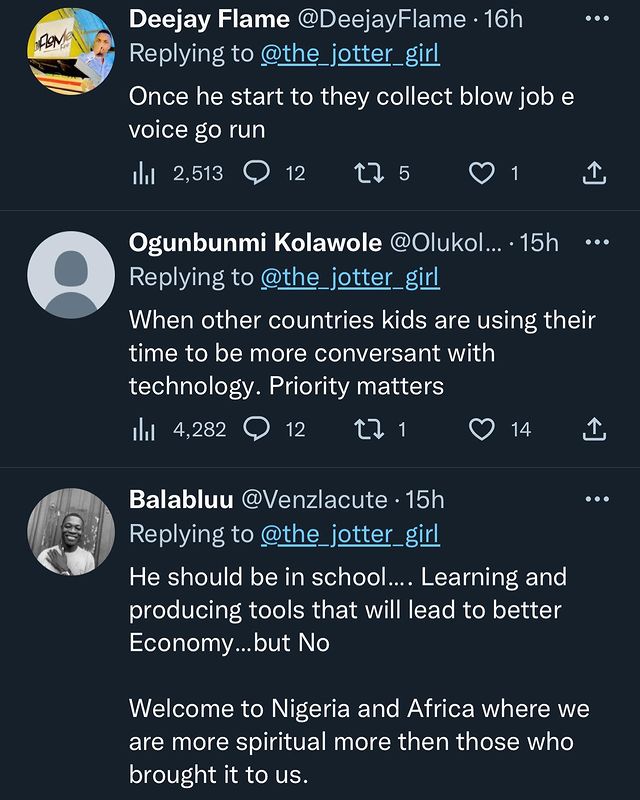Open Deejay Flame's profile picture
Screen dimensions: 640x800
[x=68, y=49]
